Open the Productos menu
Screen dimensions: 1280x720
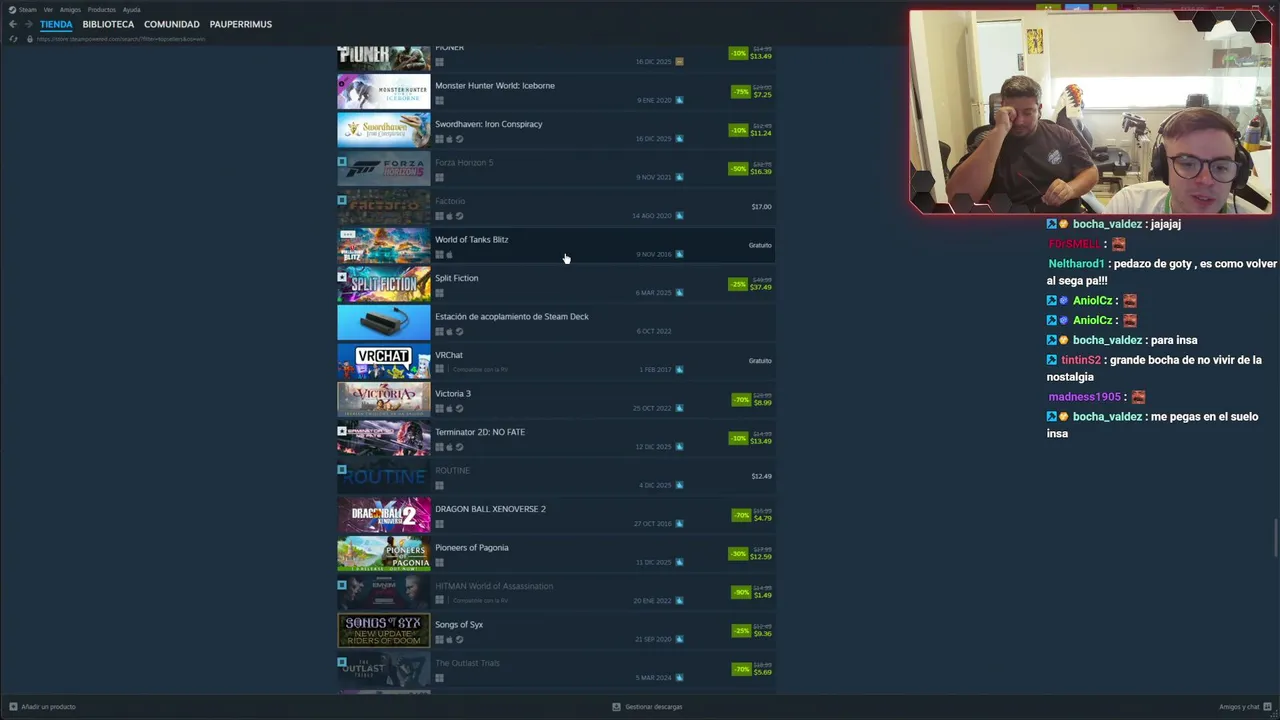click(x=102, y=9)
